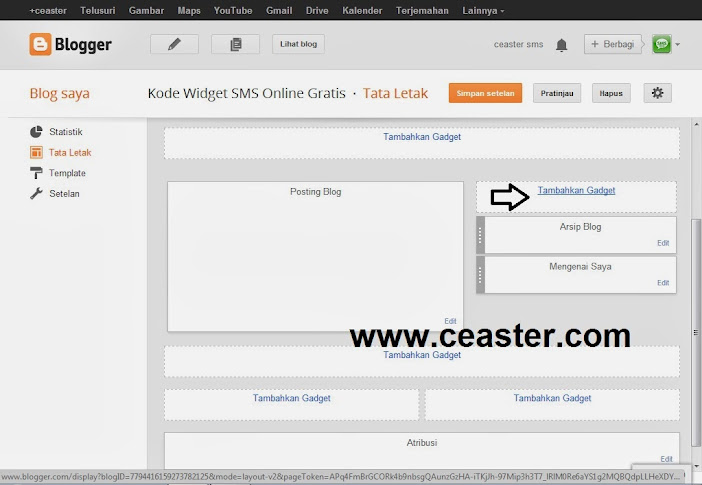Click the Posting Blog heading
Screen dimensions: 702x485
(x=316, y=192)
